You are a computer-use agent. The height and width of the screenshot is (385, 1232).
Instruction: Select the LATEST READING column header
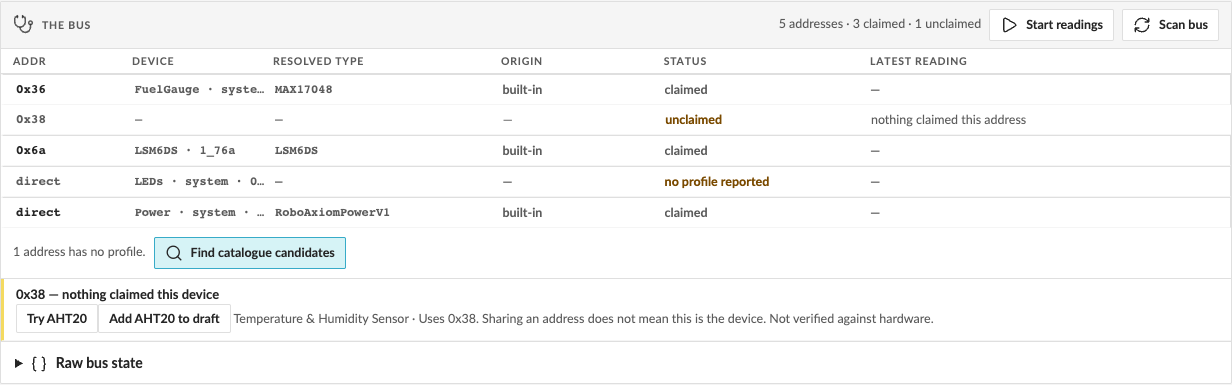point(918,61)
